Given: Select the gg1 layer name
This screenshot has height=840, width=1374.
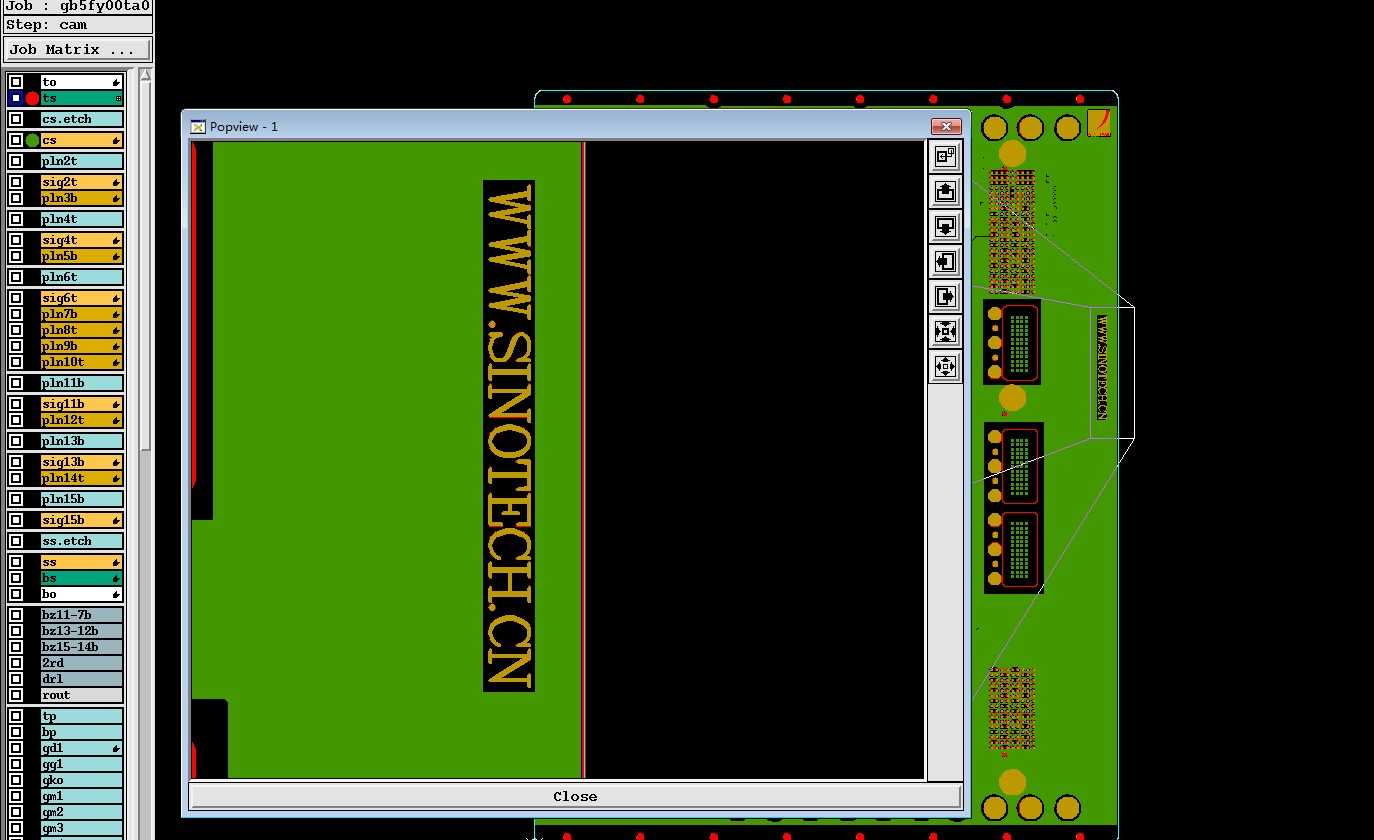Looking at the screenshot, I should coord(82,764).
